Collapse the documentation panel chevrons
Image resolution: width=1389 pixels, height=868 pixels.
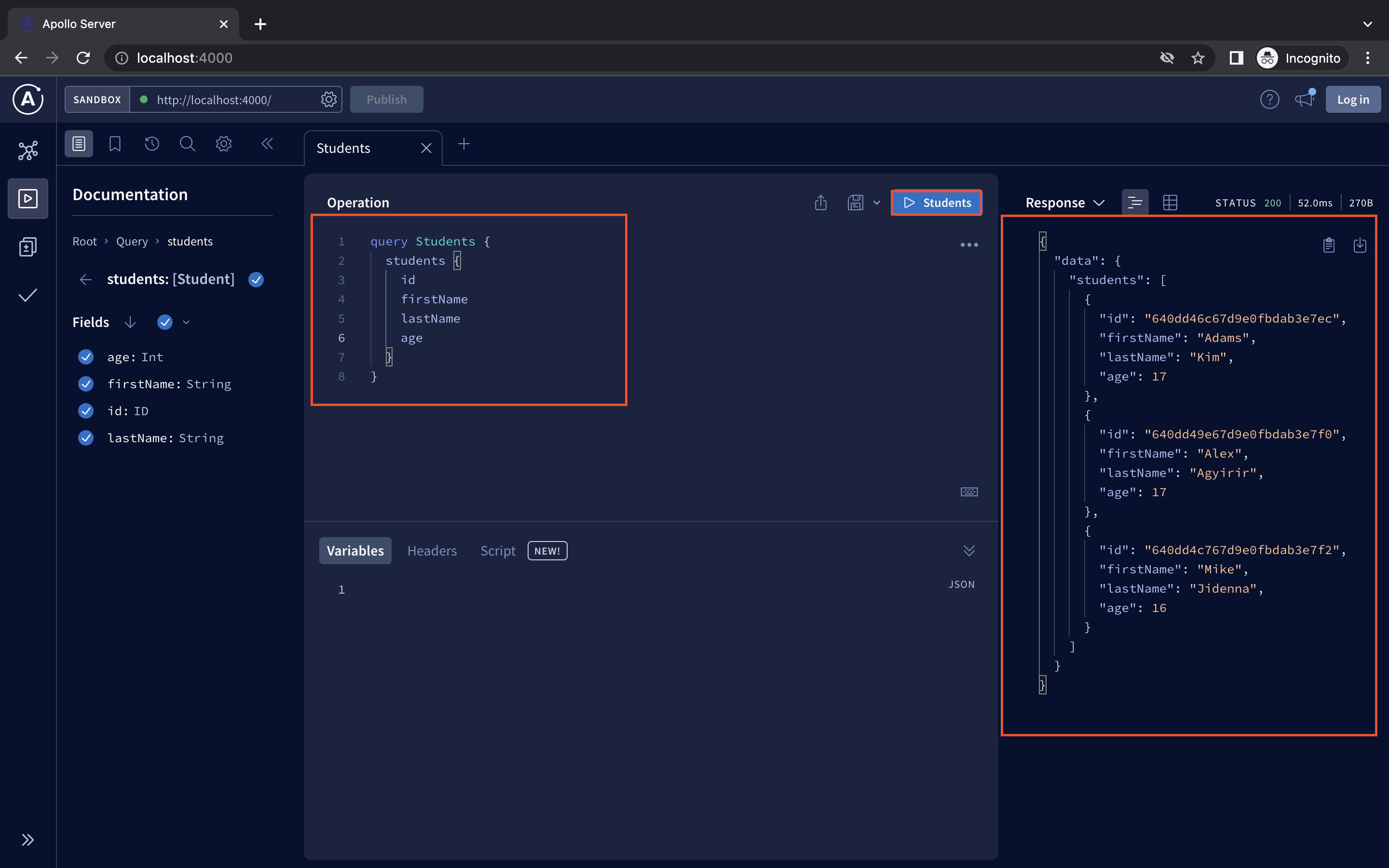267,144
